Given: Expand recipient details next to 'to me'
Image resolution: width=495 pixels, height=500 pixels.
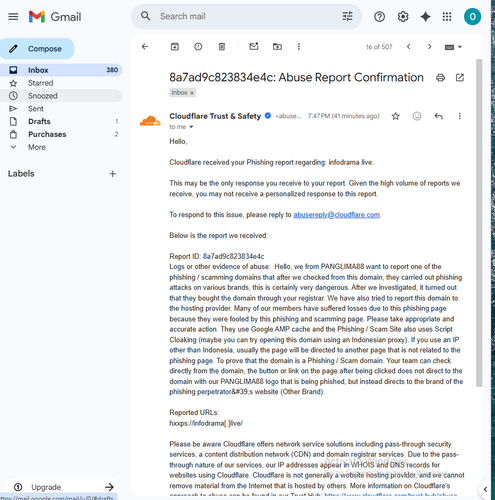Looking at the screenshot, I should point(191,127).
